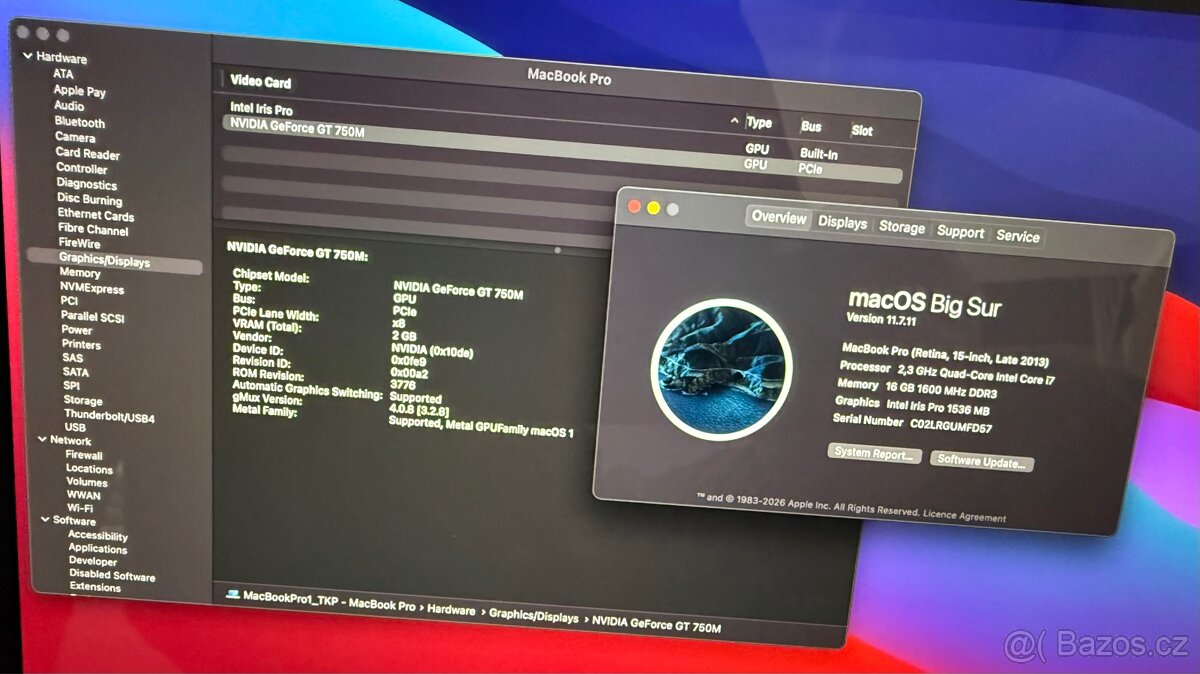Image resolution: width=1200 pixels, height=674 pixels.
Task: Collapse the Network section in sidebar
Action: coord(42,441)
